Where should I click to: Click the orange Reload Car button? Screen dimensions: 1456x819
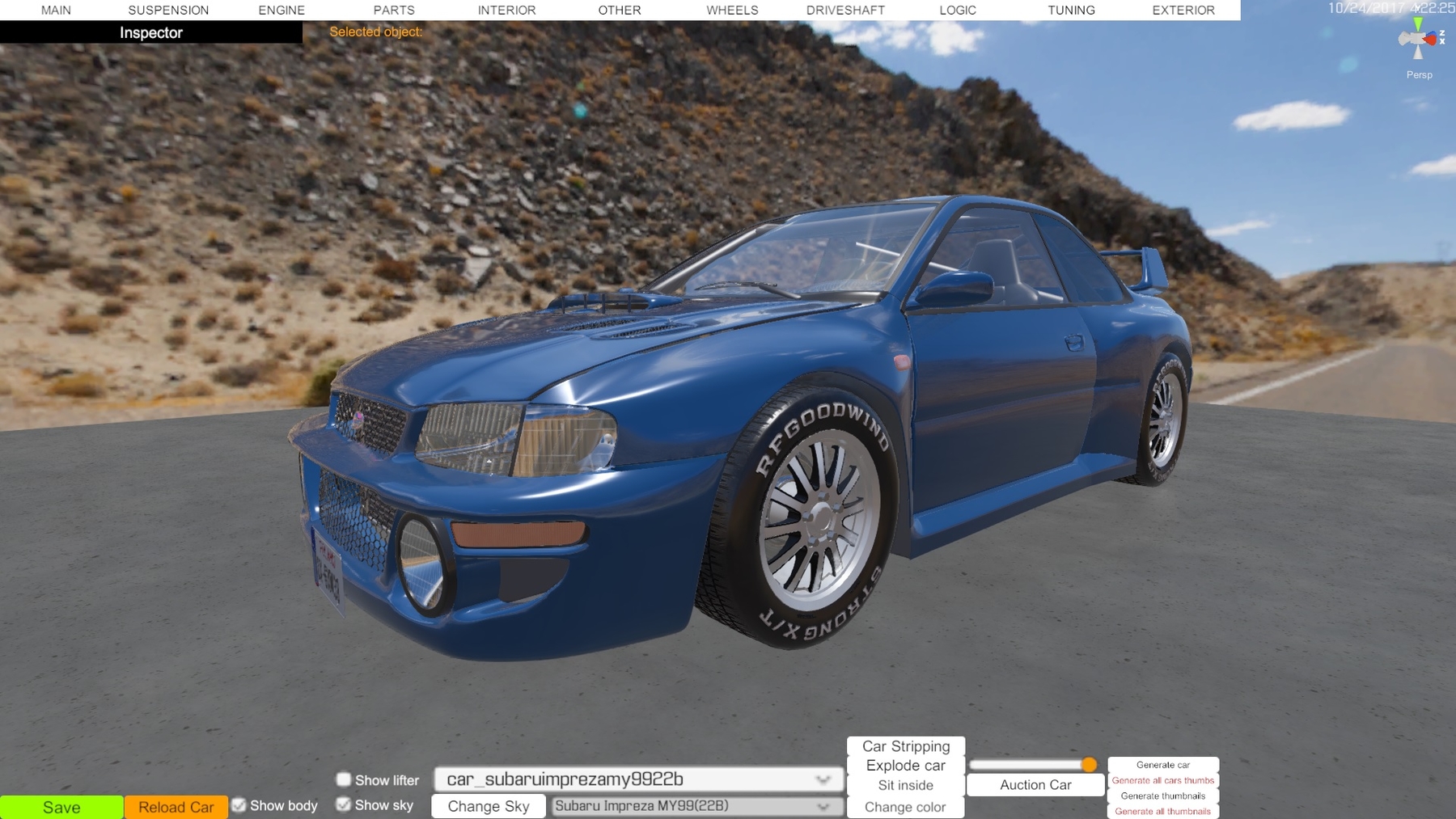pyautogui.click(x=176, y=807)
